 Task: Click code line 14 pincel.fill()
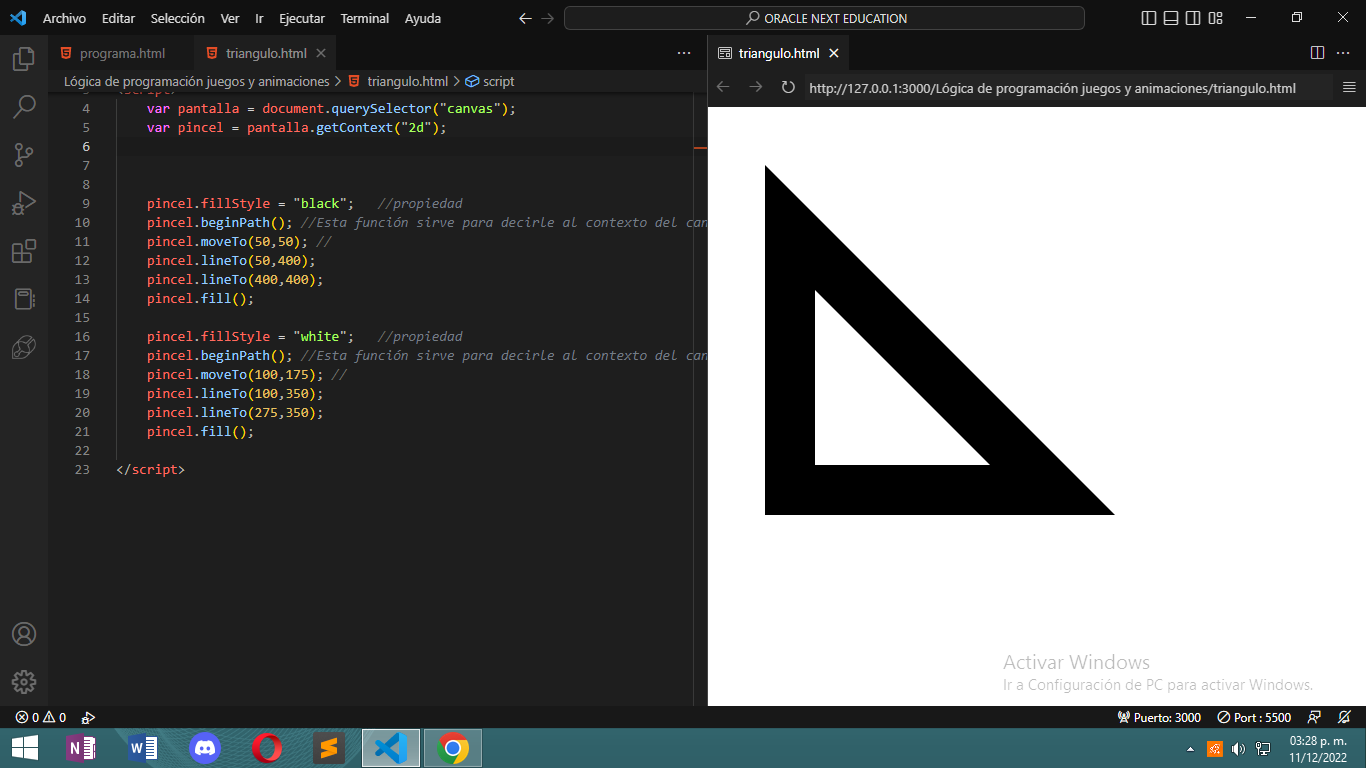(200, 298)
